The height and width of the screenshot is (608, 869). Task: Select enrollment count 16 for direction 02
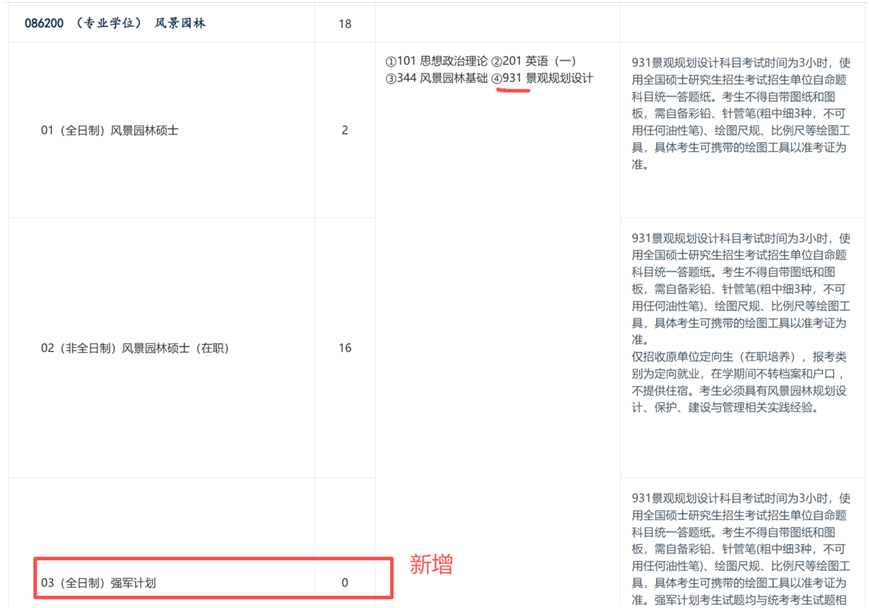(x=345, y=348)
